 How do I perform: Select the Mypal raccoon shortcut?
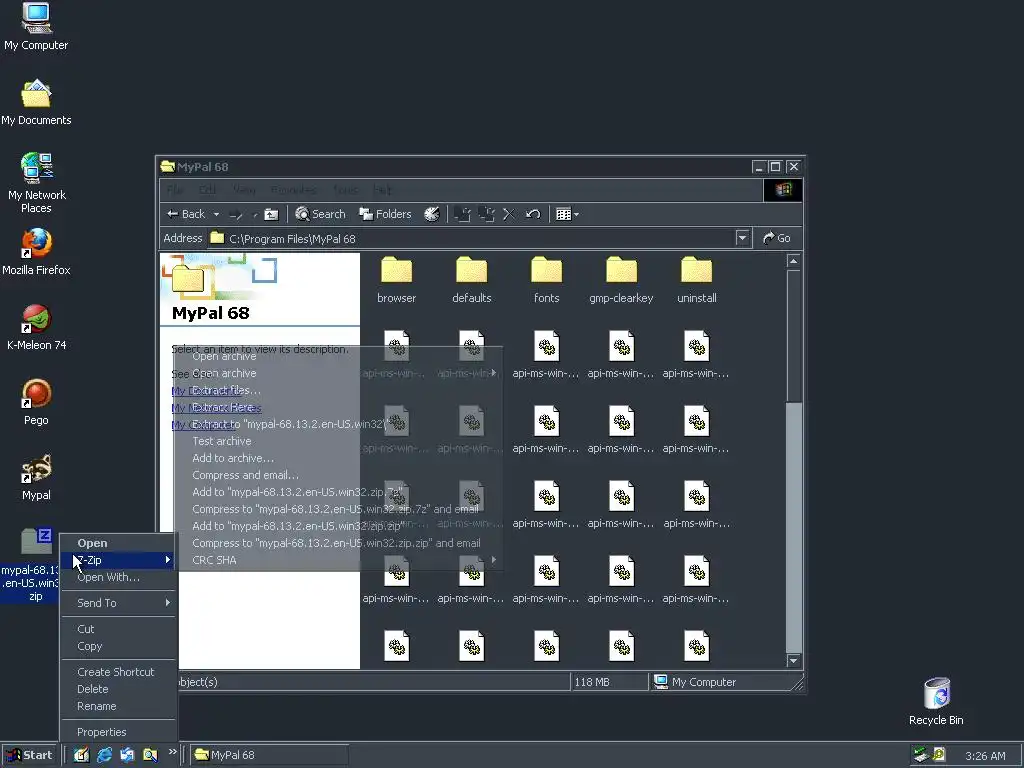[x=36, y=477]
